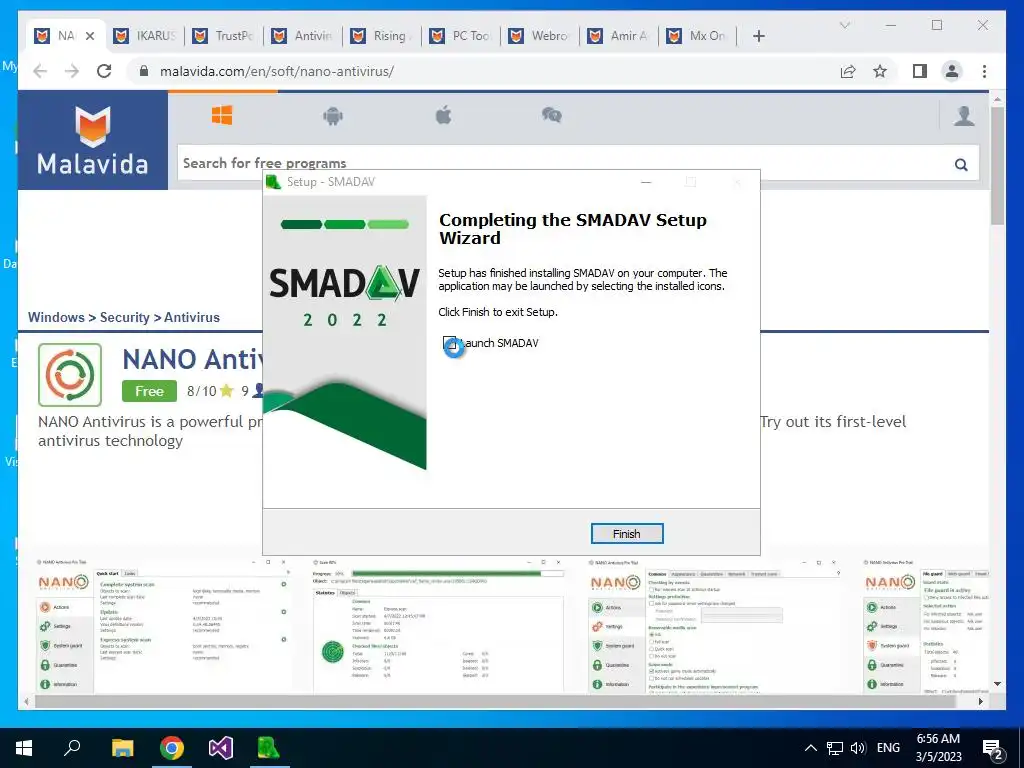Open Chrome tab search chevron
The width and height of the screenshot is (1024, 768).
(x=844, y=25)
